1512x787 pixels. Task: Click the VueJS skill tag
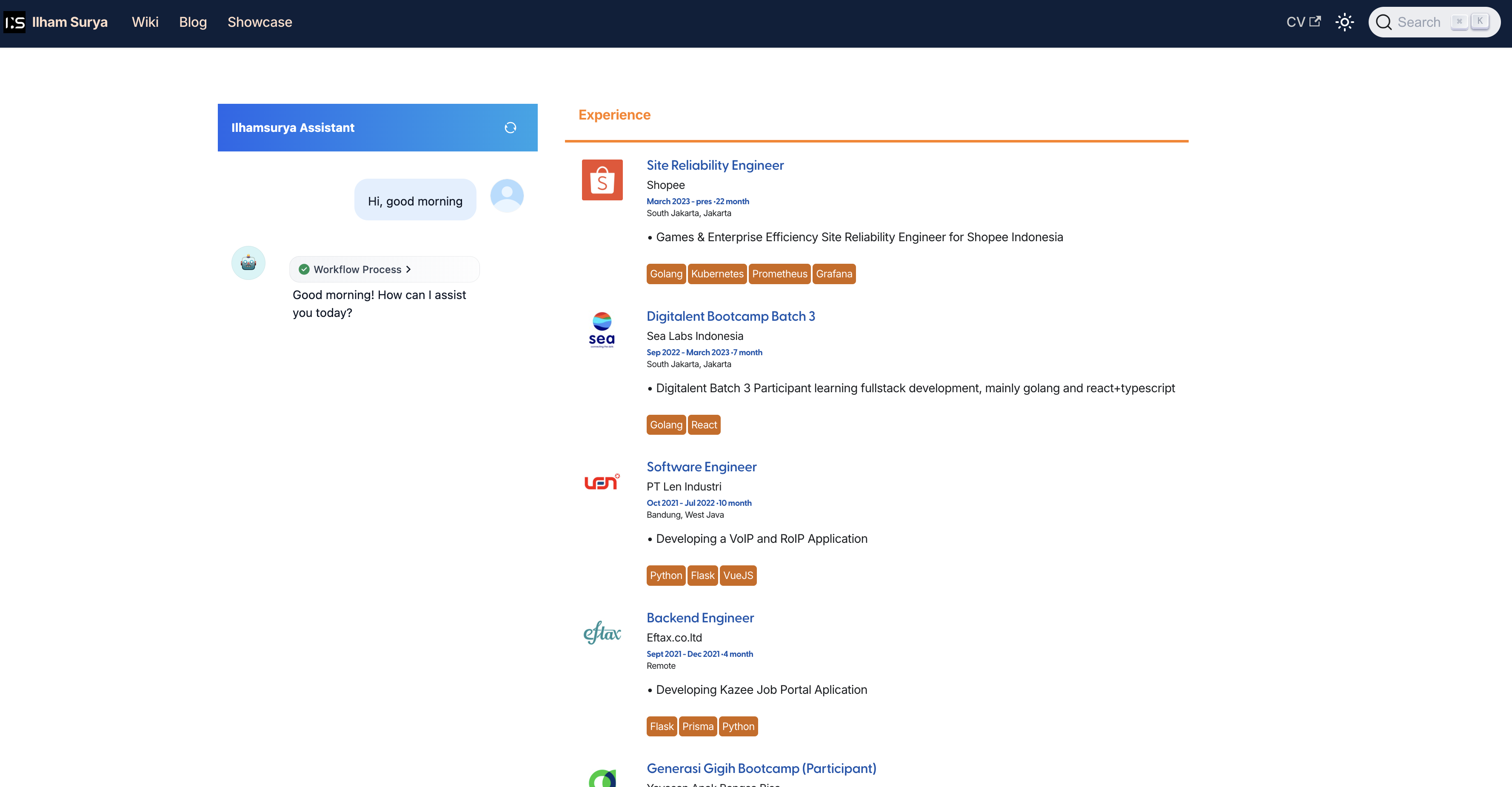coord(738,576)
